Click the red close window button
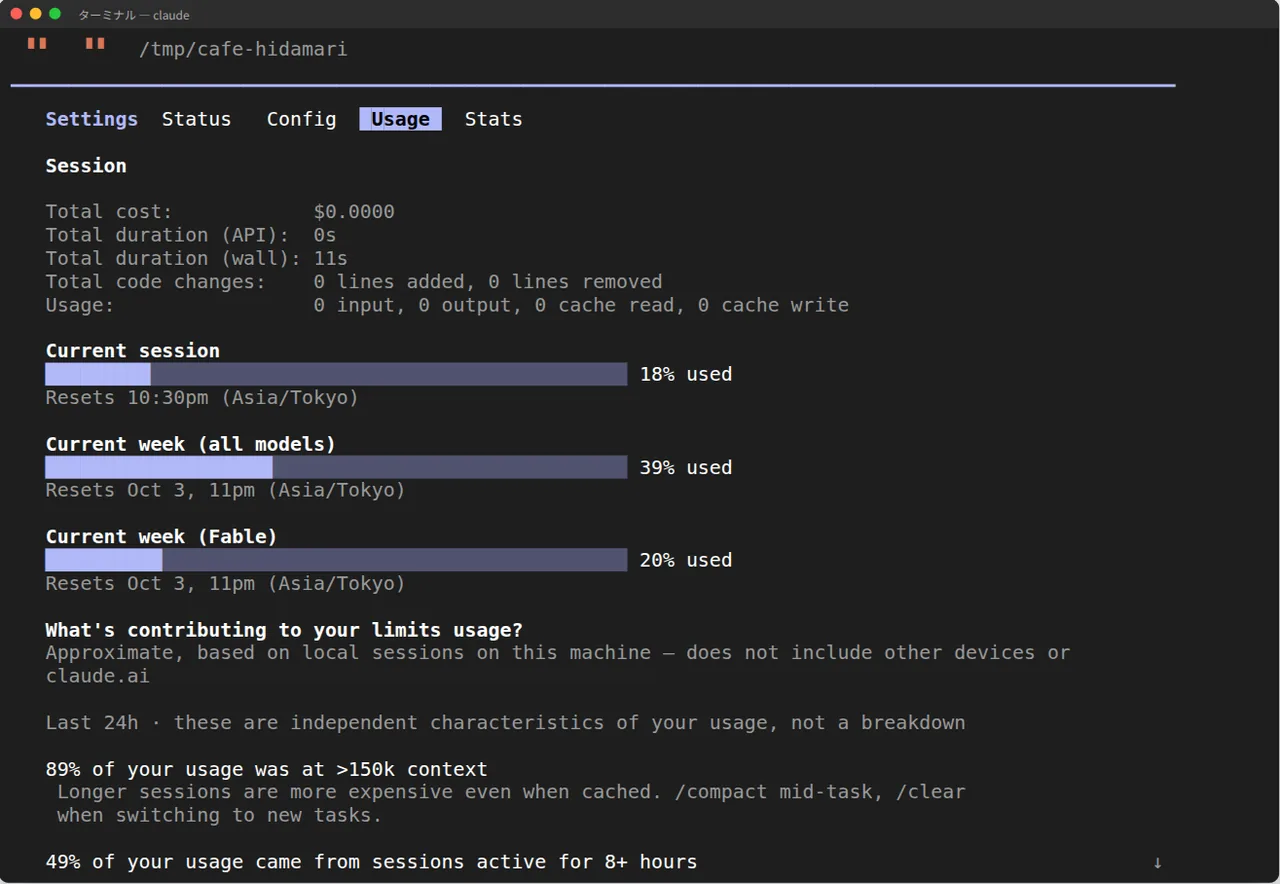This screenshot has height=884, width=1280. click(16, 14)
